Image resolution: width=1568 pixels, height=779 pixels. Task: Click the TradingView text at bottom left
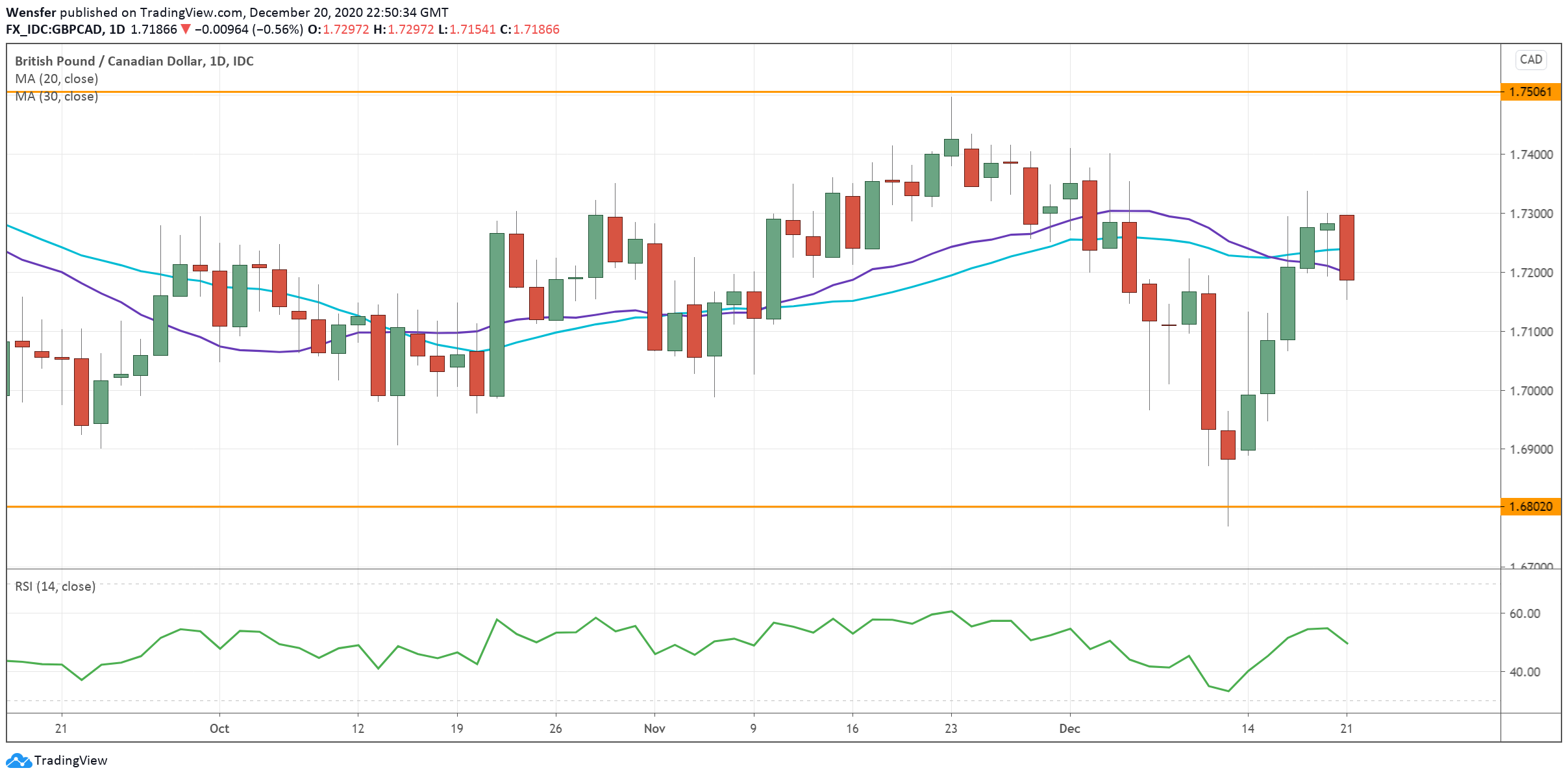pyautogui.click(x=70, y=760)
